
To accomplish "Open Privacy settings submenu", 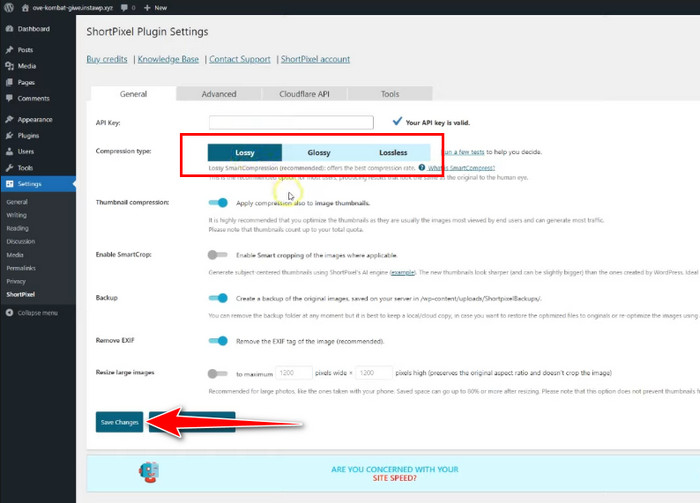I will 16,281.
